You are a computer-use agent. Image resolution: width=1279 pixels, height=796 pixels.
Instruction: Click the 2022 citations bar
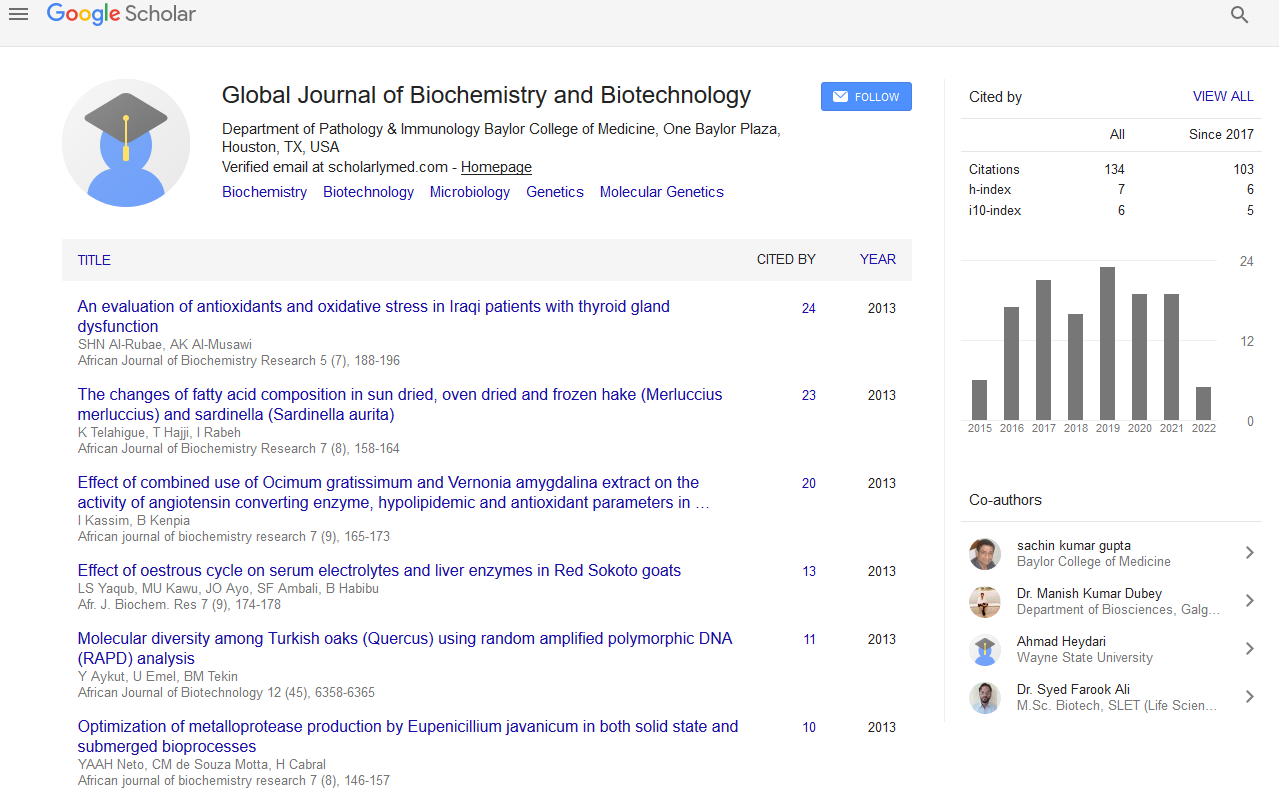pyautogui.click(x=1204, y=404)
